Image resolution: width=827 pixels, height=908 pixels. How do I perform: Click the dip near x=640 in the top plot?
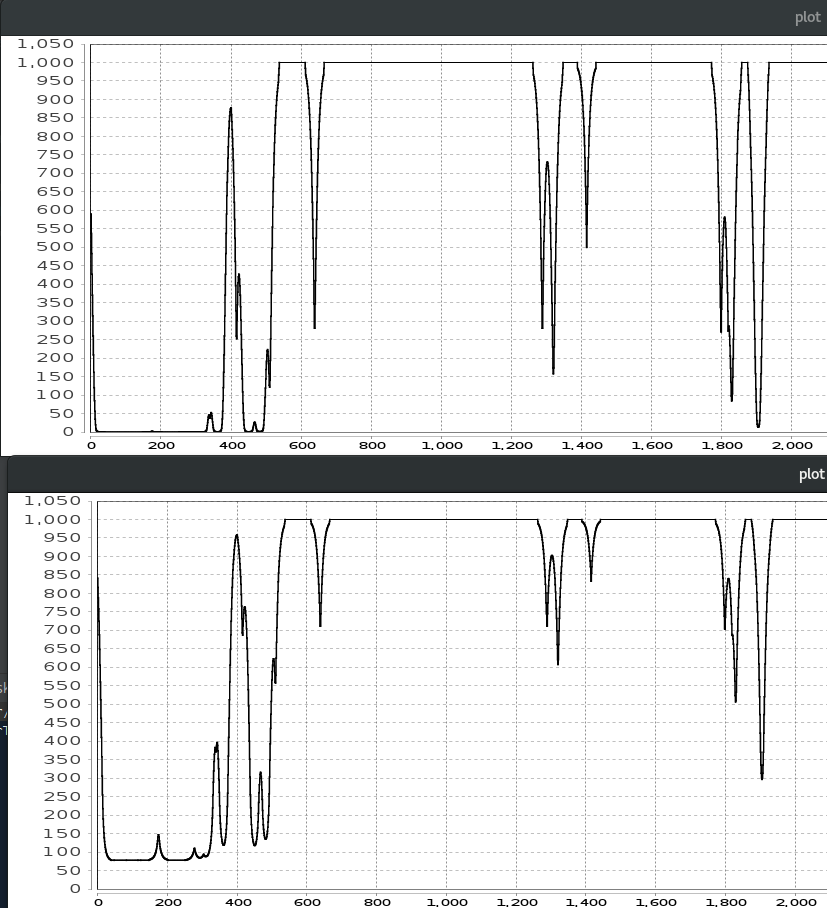tap(314, 325)
